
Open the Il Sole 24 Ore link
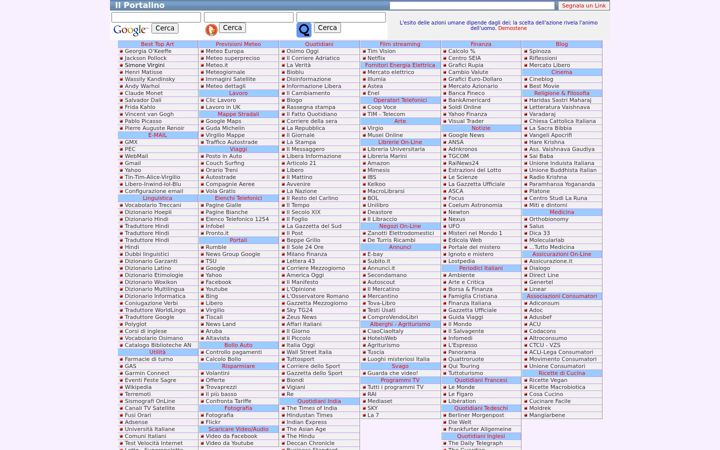click(x=305, y=248)
